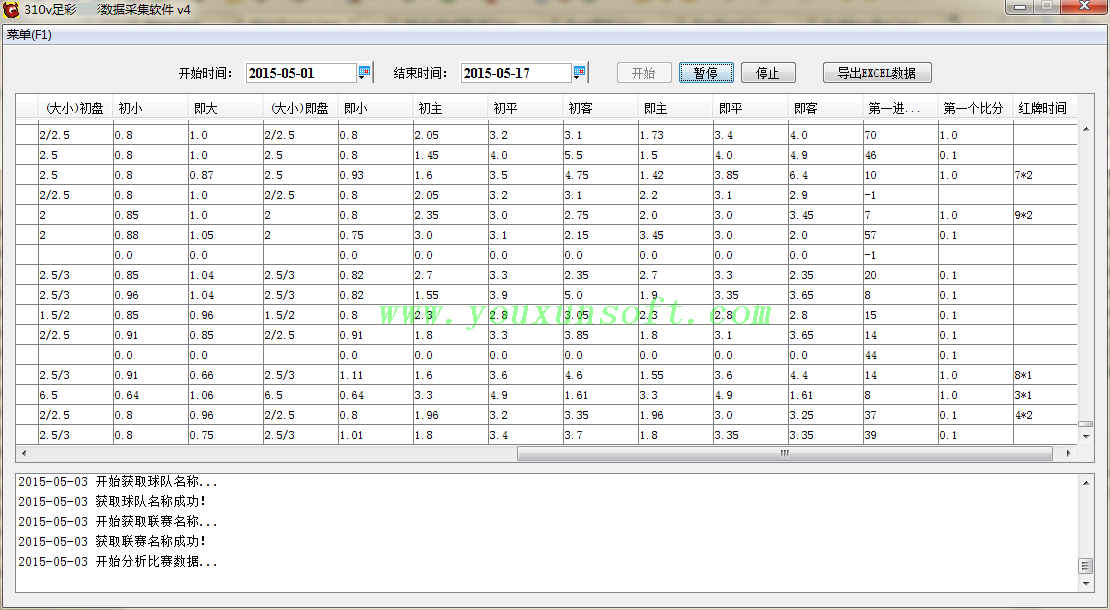1110x610 pixels.
Task: Select the 初小 cell showing 0.88
Action: [x=151, y=235]
